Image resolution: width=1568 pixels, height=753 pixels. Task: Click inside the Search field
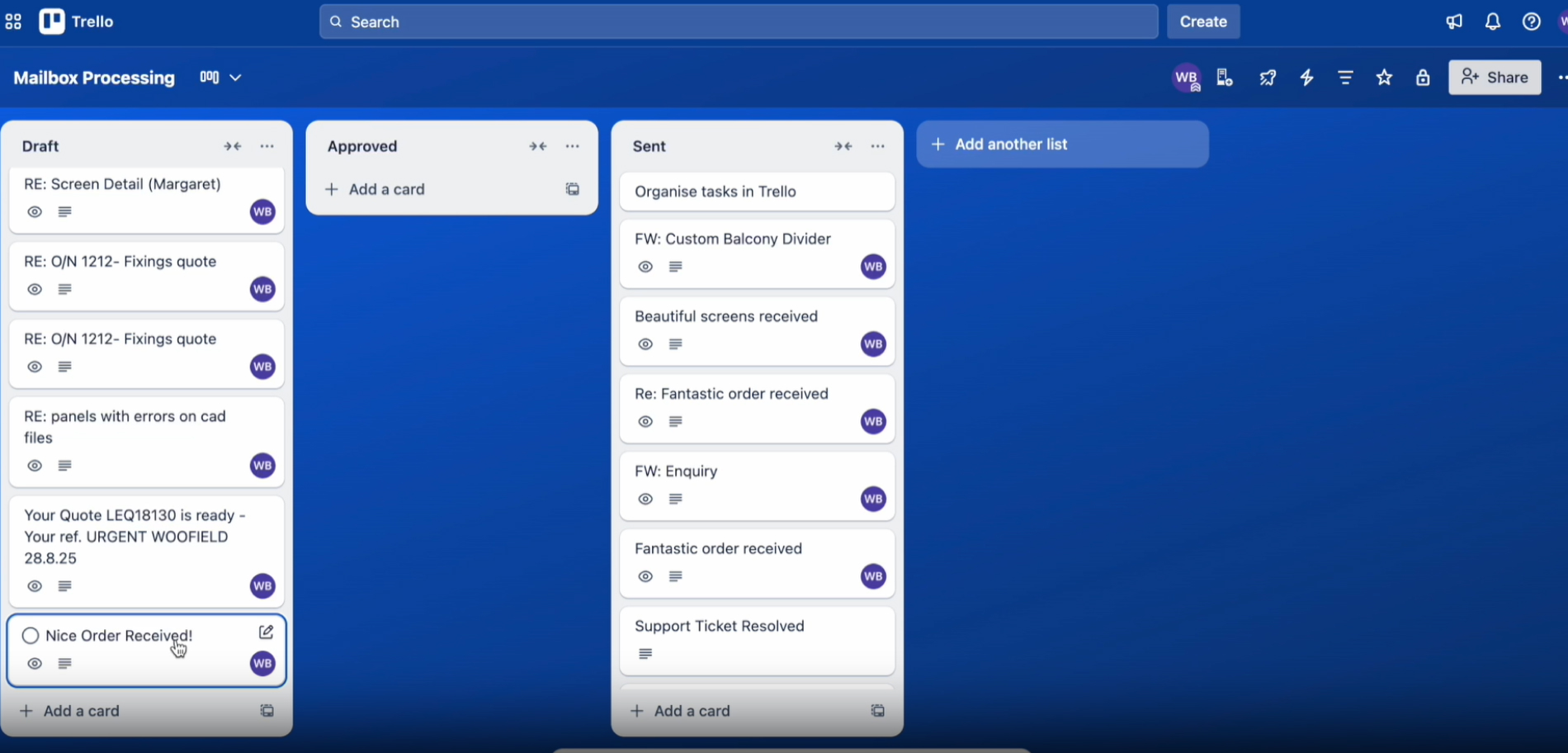click(734, 21)
